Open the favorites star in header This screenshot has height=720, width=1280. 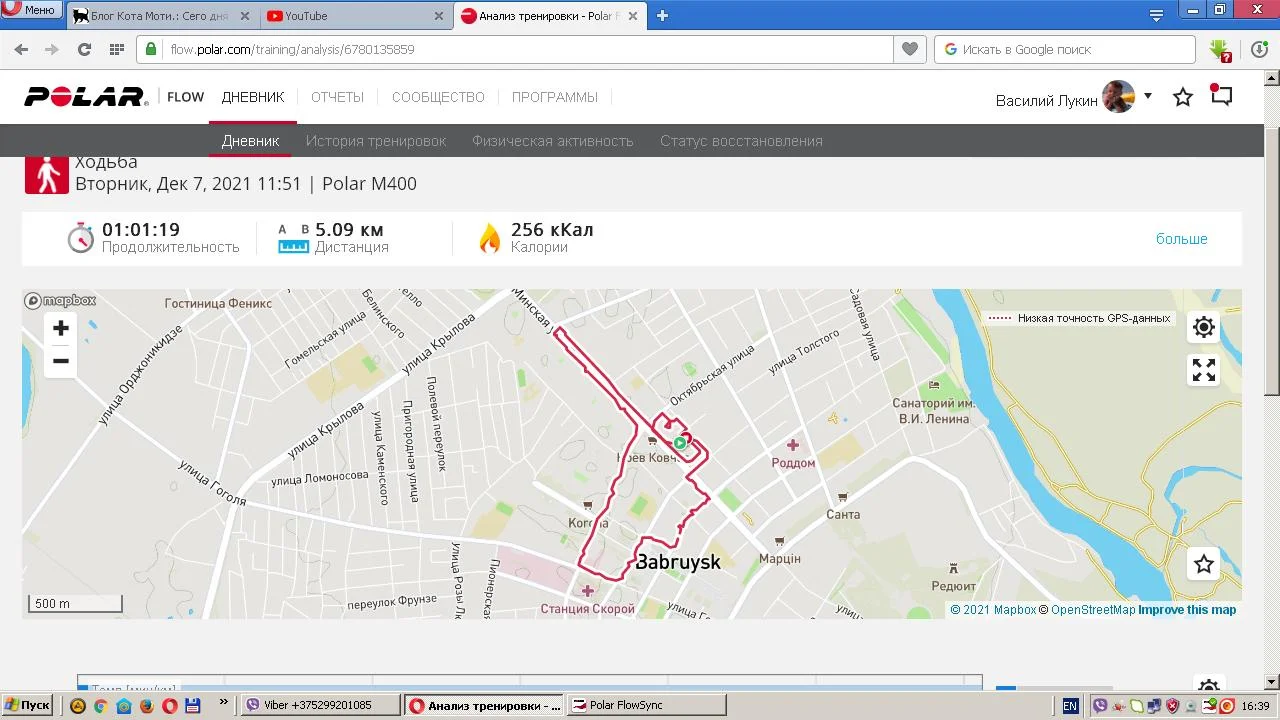coord(1183,97)
